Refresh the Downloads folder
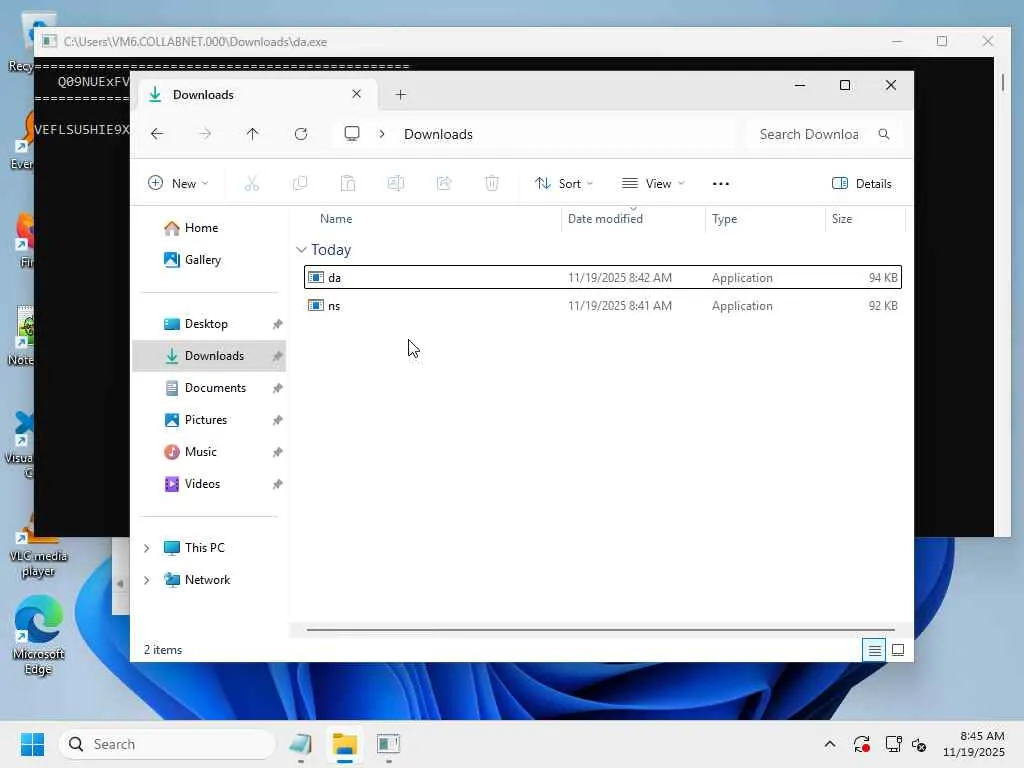 [301, 134]
